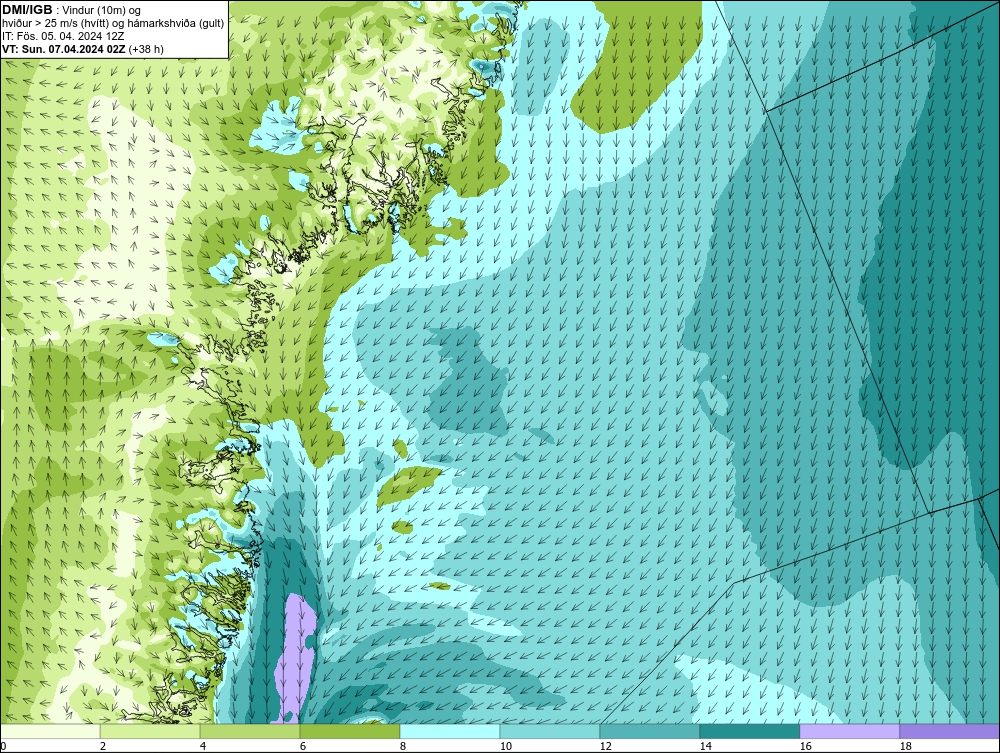This screenshot has width=1000, height=753.
Task: Click the 12–14 m/s teal legend swatch
Action: pyautogui.click(x=650, y=731)
